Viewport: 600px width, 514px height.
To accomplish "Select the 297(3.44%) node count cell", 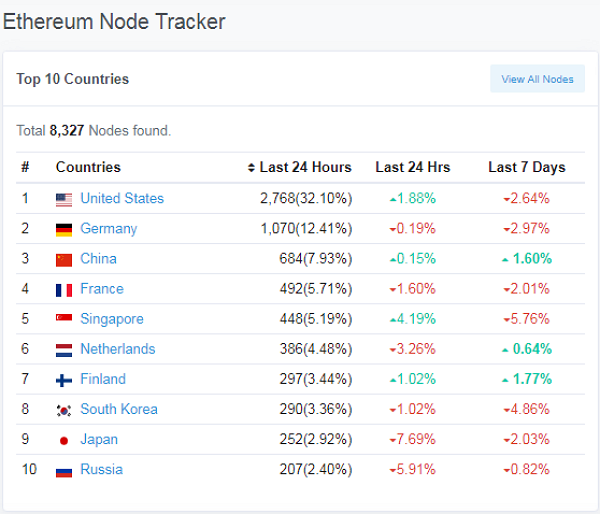I will pyautogui.click(x=316, y=379).
